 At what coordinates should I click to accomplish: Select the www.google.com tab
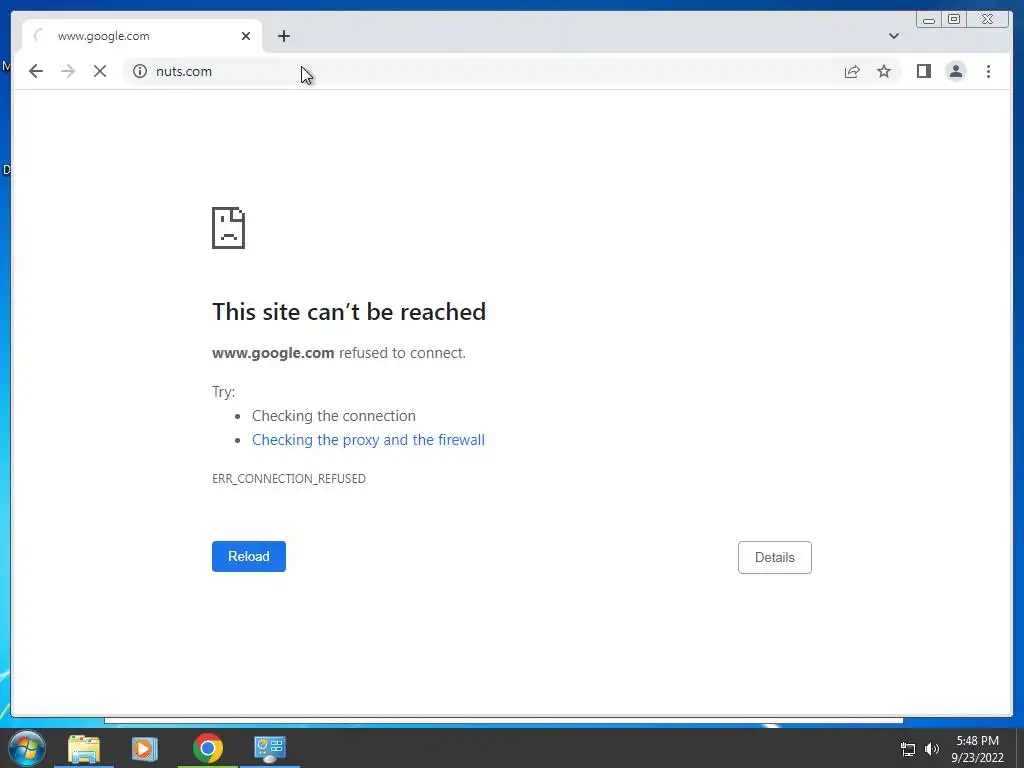tap(142, 36)
